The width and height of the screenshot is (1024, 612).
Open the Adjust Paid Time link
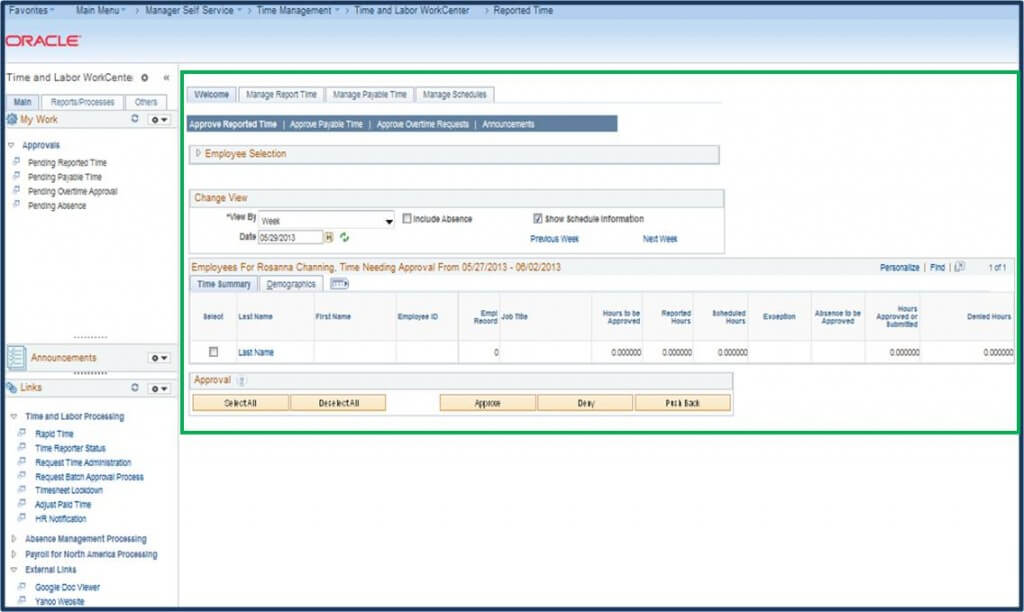click(x=63, y=504)
